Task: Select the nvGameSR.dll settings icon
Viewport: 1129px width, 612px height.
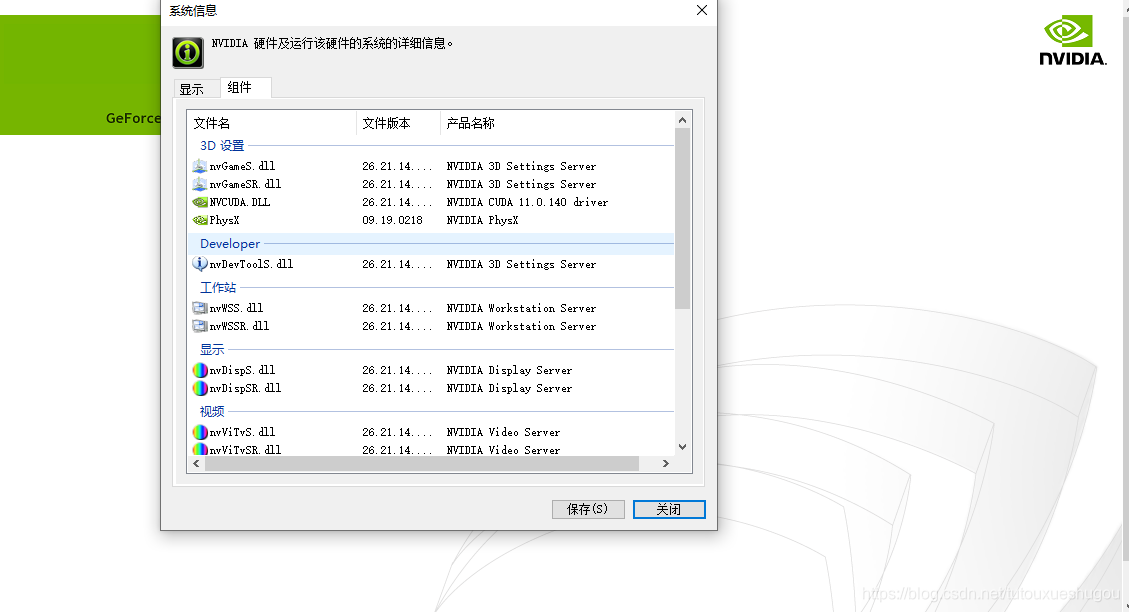Action: point(200,184)
